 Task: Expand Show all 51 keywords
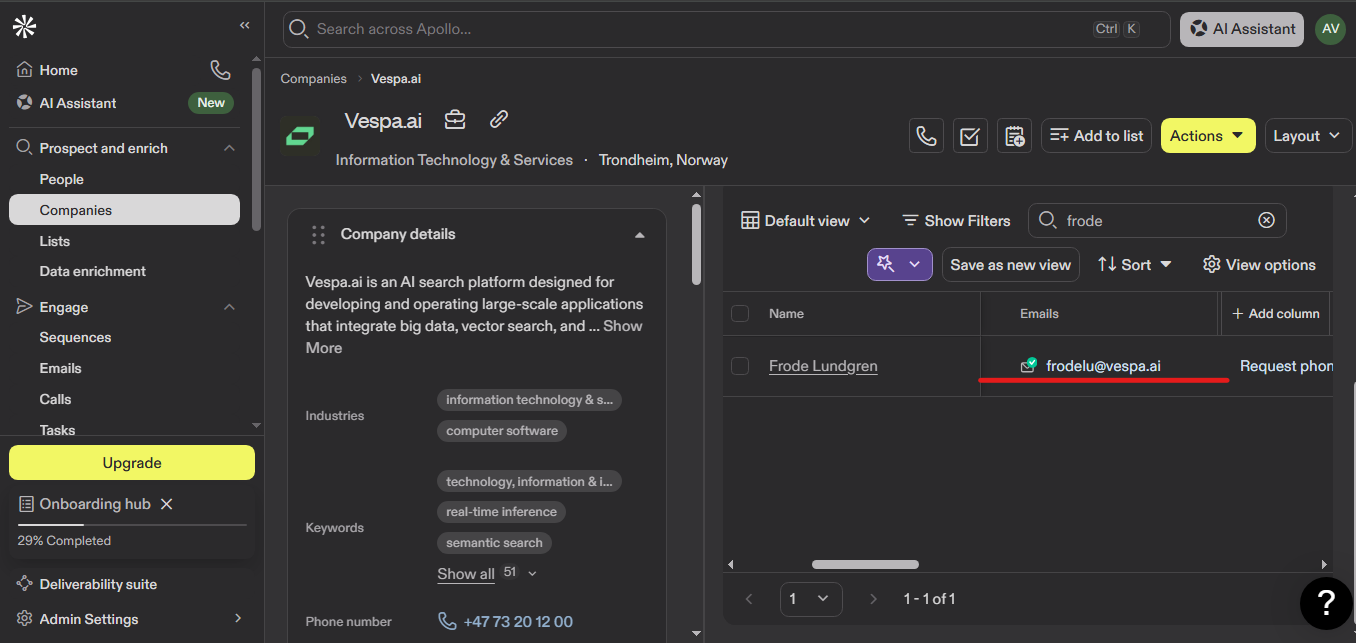487,573
